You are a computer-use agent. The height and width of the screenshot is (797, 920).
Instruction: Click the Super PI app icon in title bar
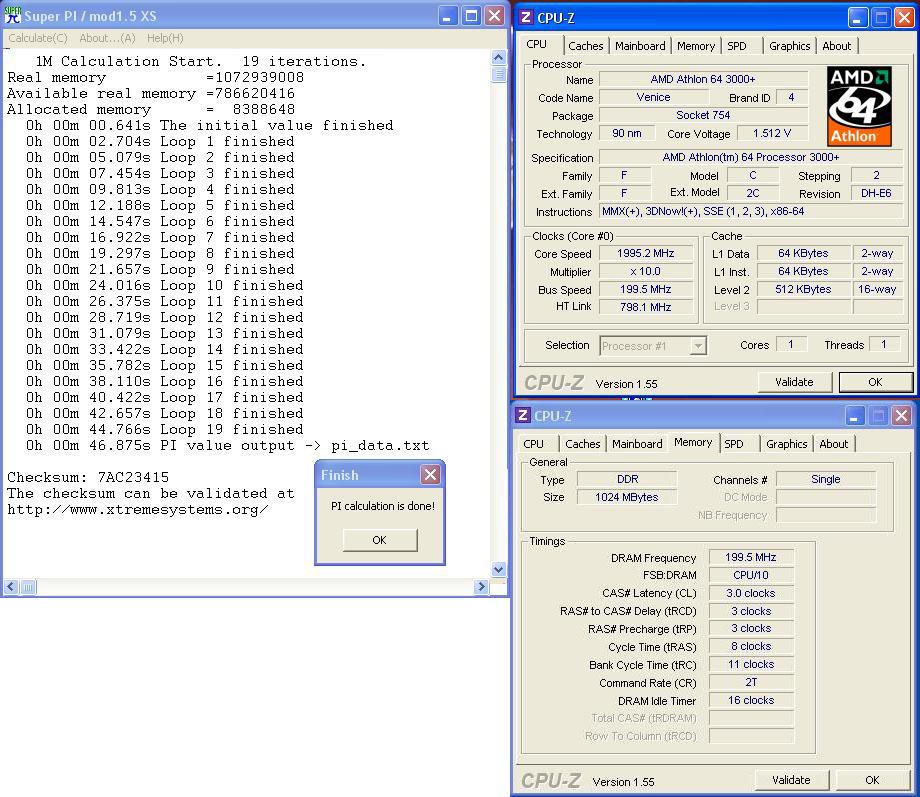coord(12,16)
